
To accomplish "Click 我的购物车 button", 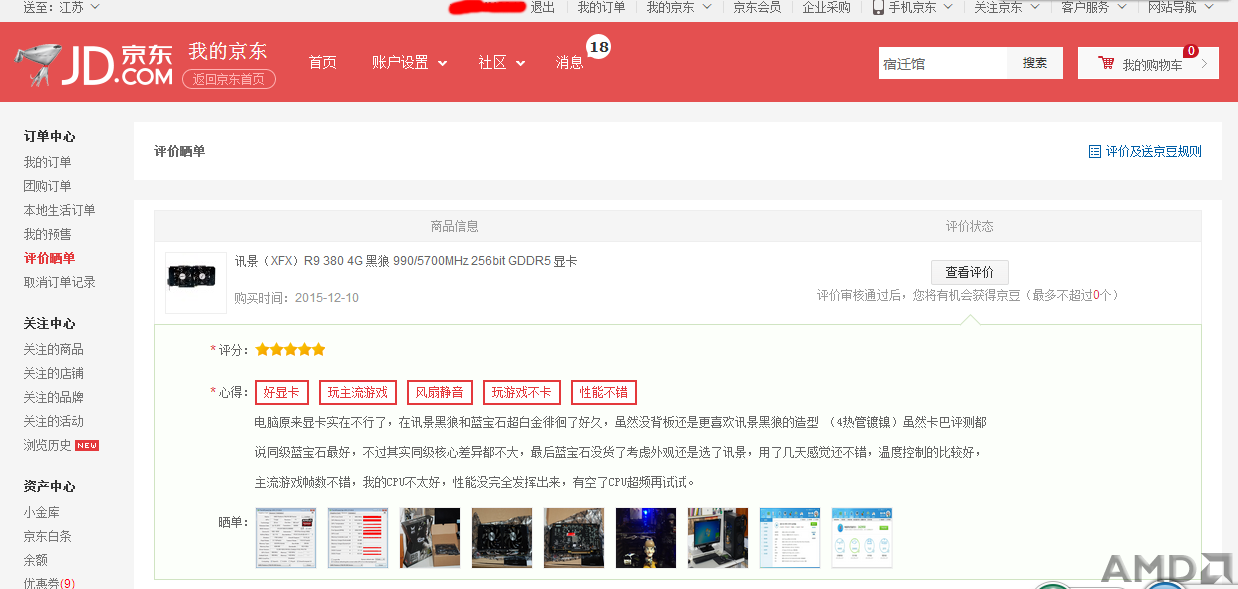I will pos(1148,63).
